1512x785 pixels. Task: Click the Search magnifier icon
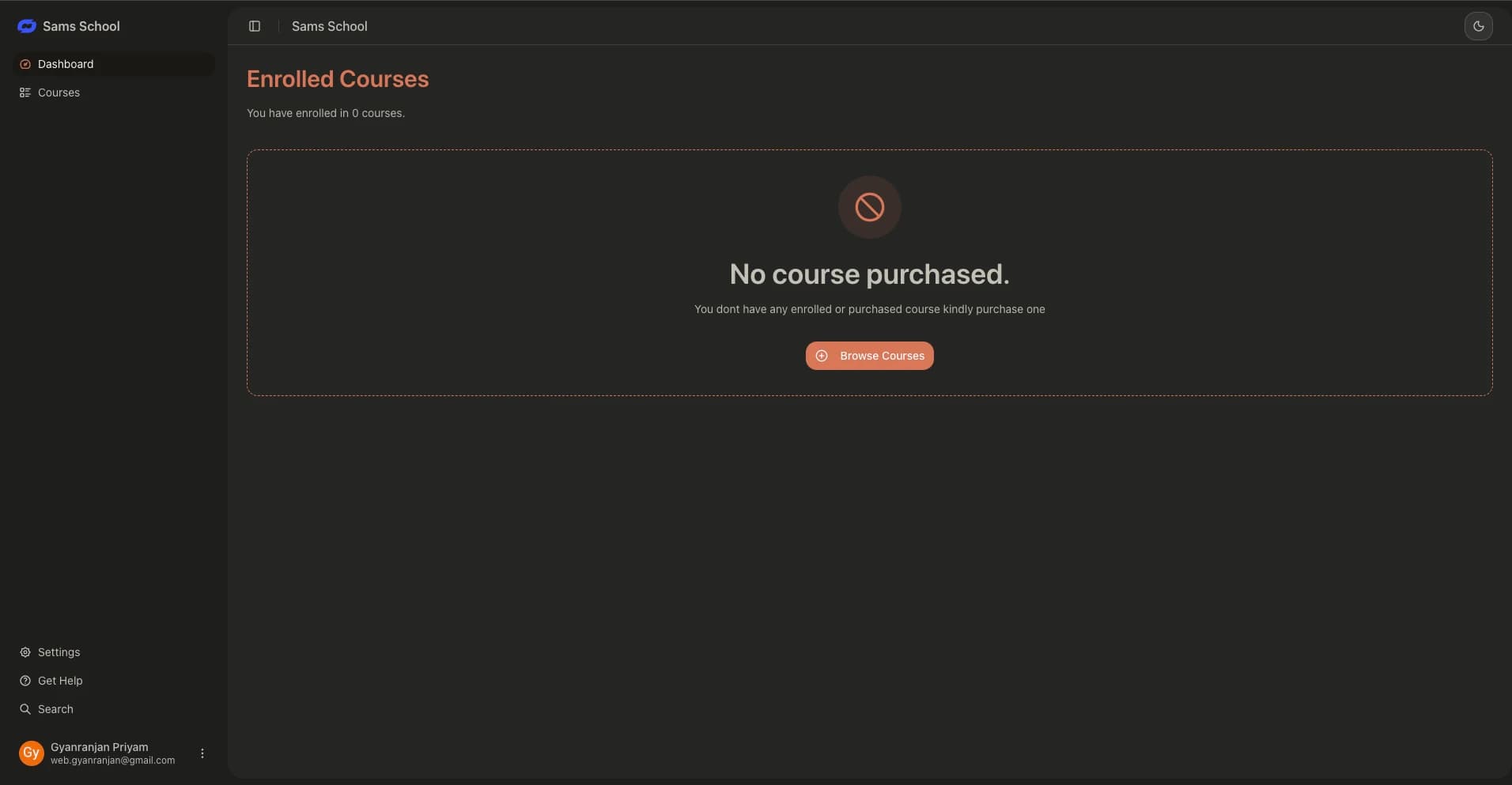click(x=25, y=709)
